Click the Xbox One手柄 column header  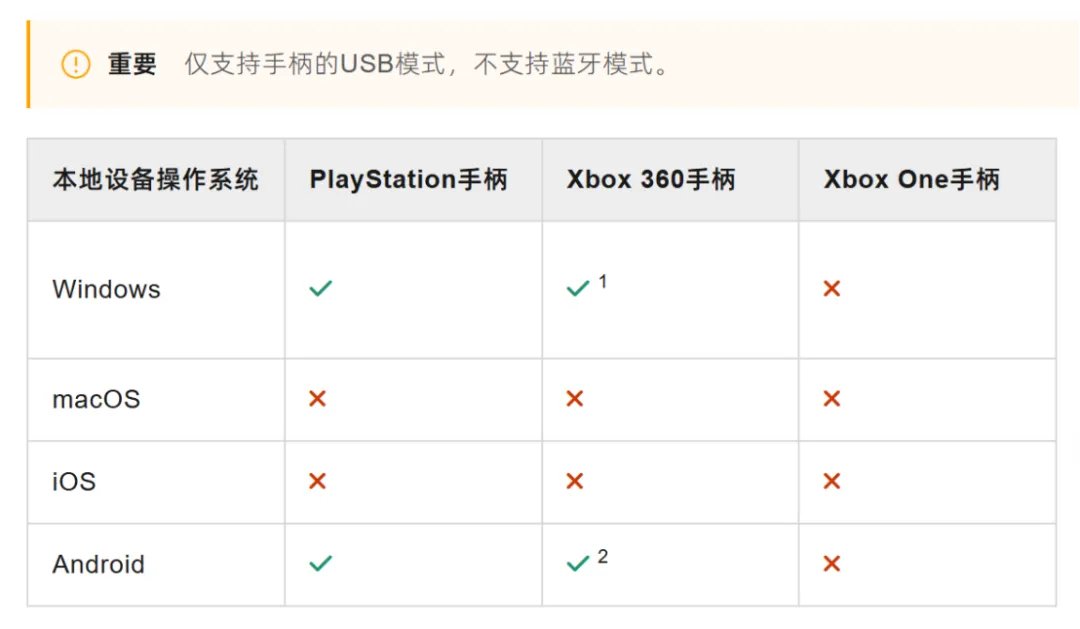[911, 179]
